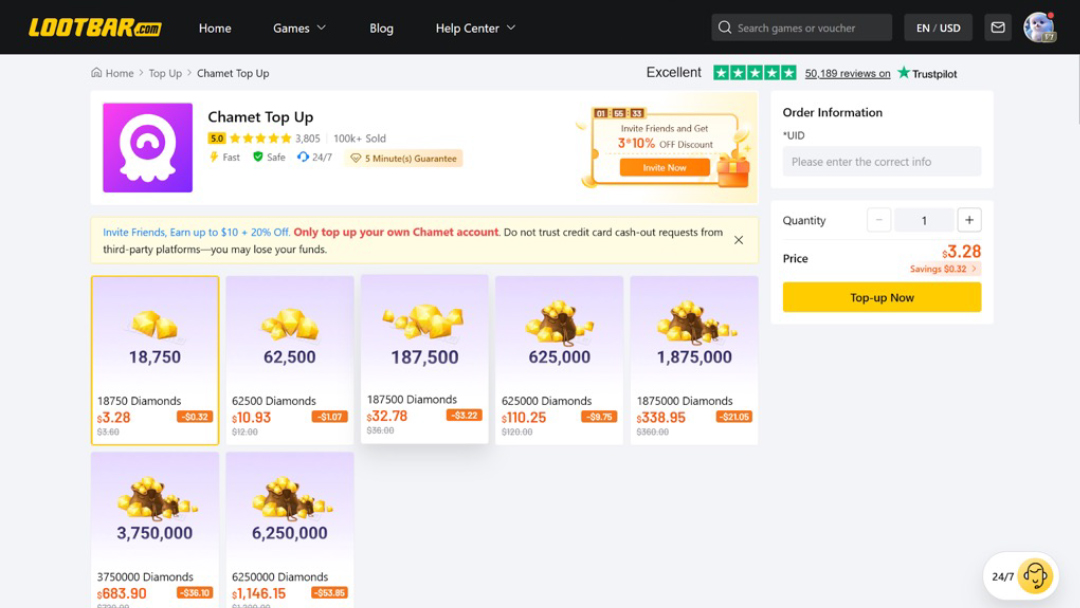This screenshot has height=608, width=1080.
Task: Increase quantity with plus button
Action: [x=969, y=220]
